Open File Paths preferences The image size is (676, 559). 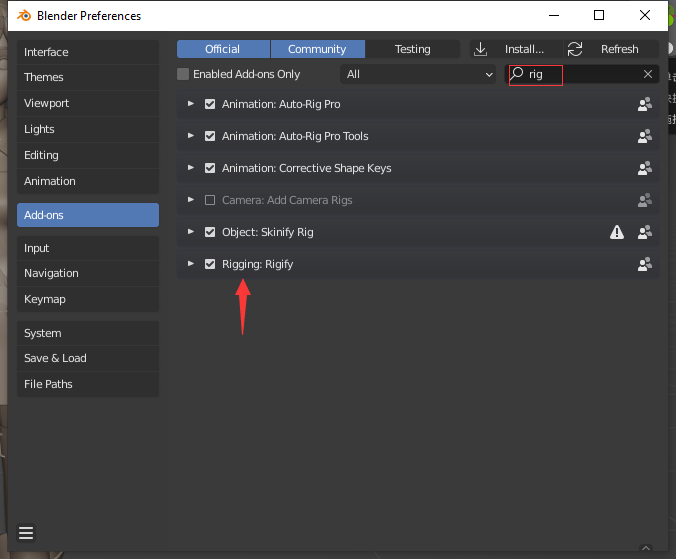pos(88,384)
